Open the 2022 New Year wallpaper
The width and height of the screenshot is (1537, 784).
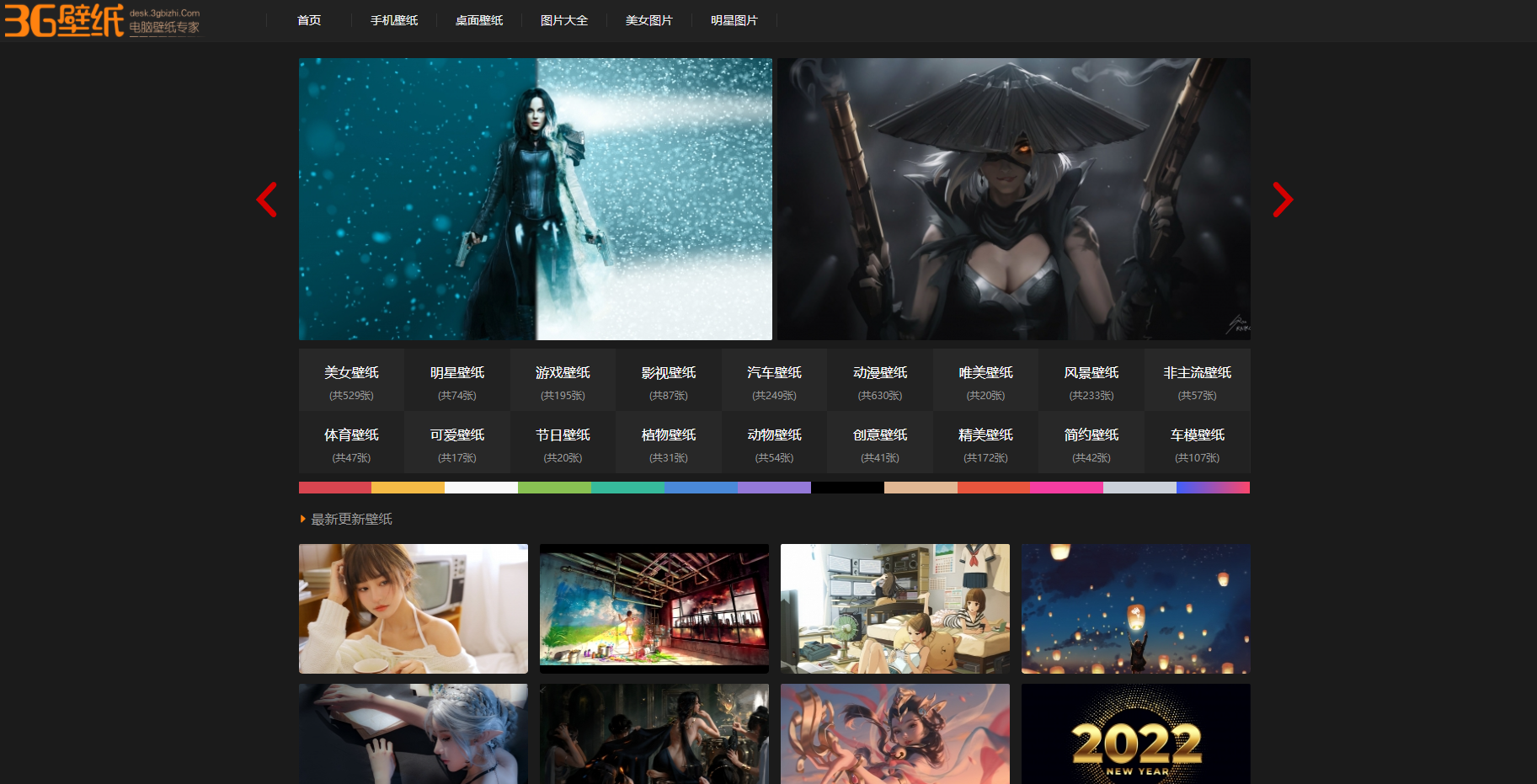click(1136, 734)
